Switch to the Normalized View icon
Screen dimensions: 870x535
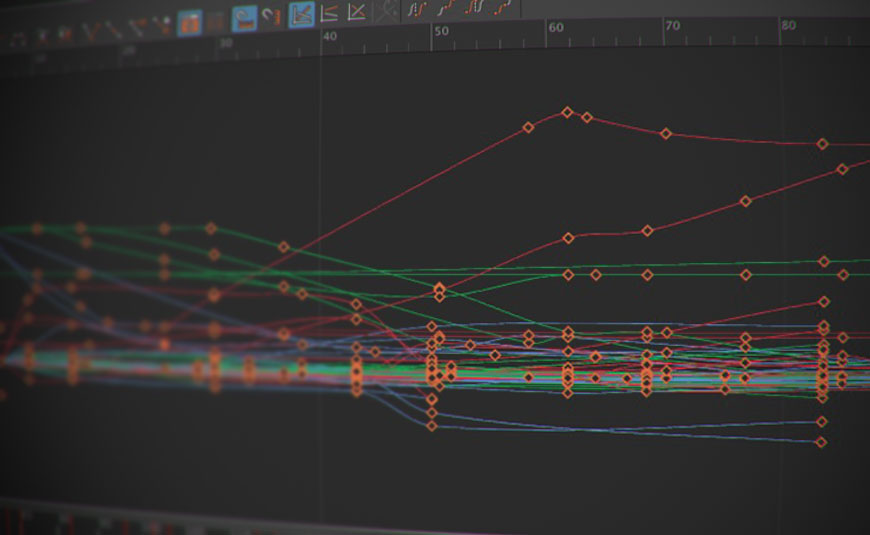point(356,12)
